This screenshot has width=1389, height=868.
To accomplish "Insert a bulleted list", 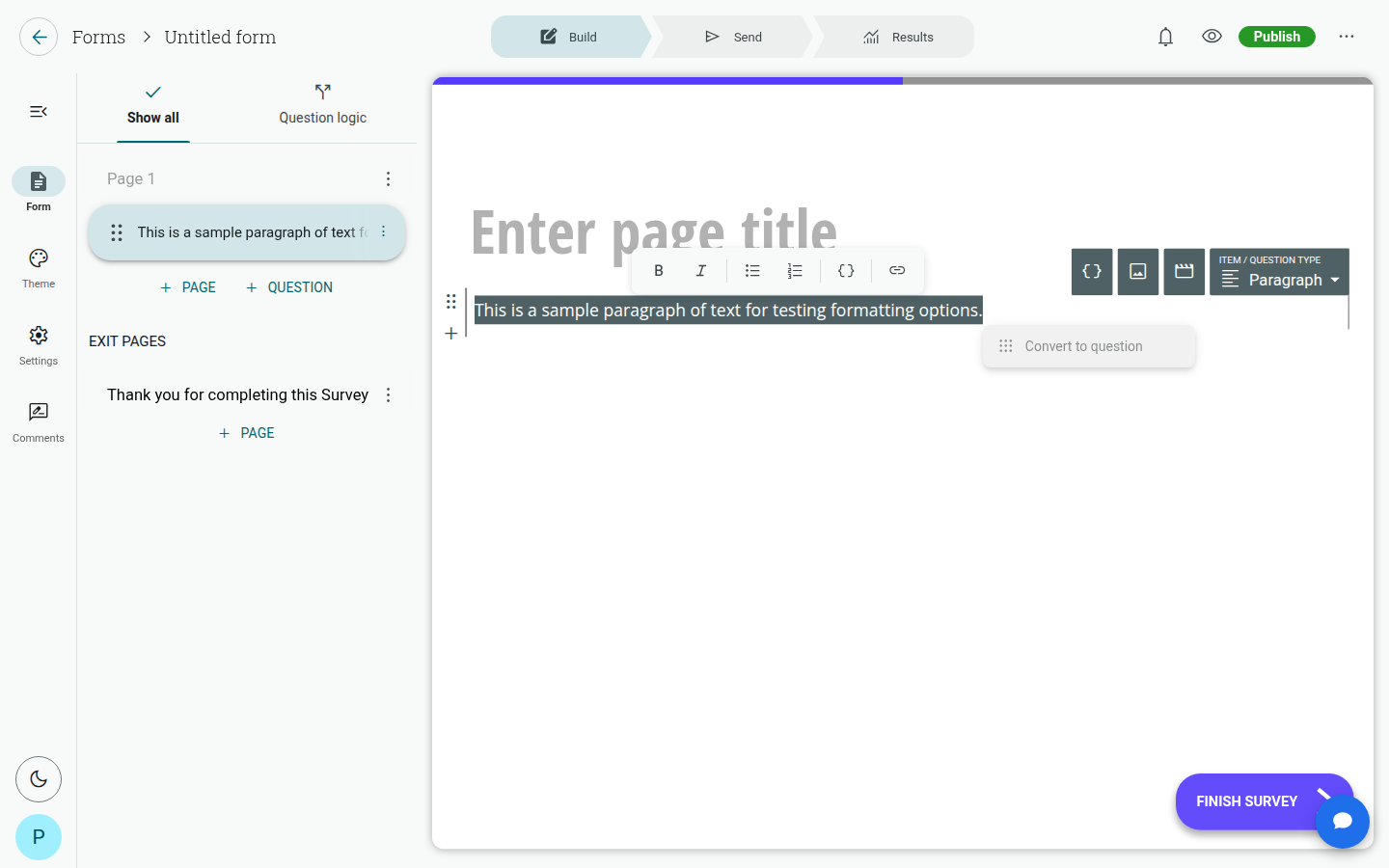I will click(752, 271).
